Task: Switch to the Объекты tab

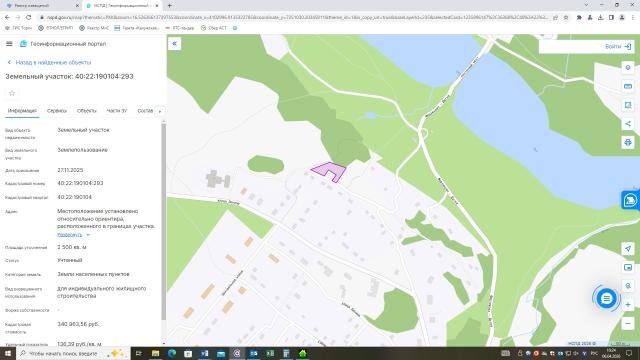Action: [87, 111]
